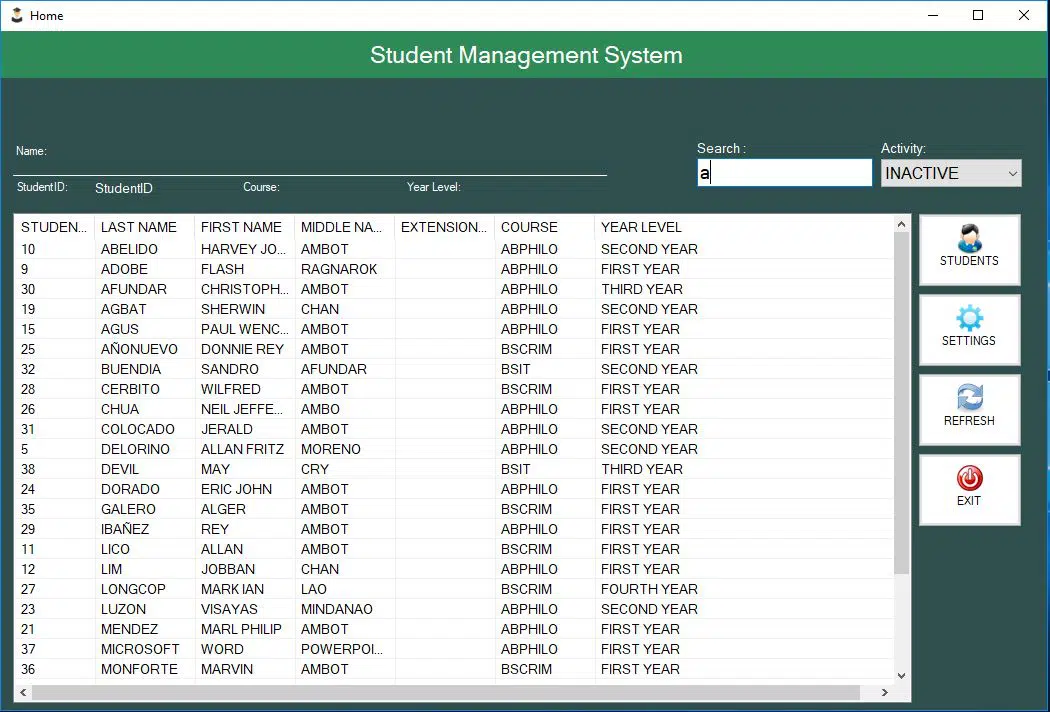The image size is (1050, 712).
Task: Choose the DEVIL MAY CRY record
Action: (x=120, y=469)
